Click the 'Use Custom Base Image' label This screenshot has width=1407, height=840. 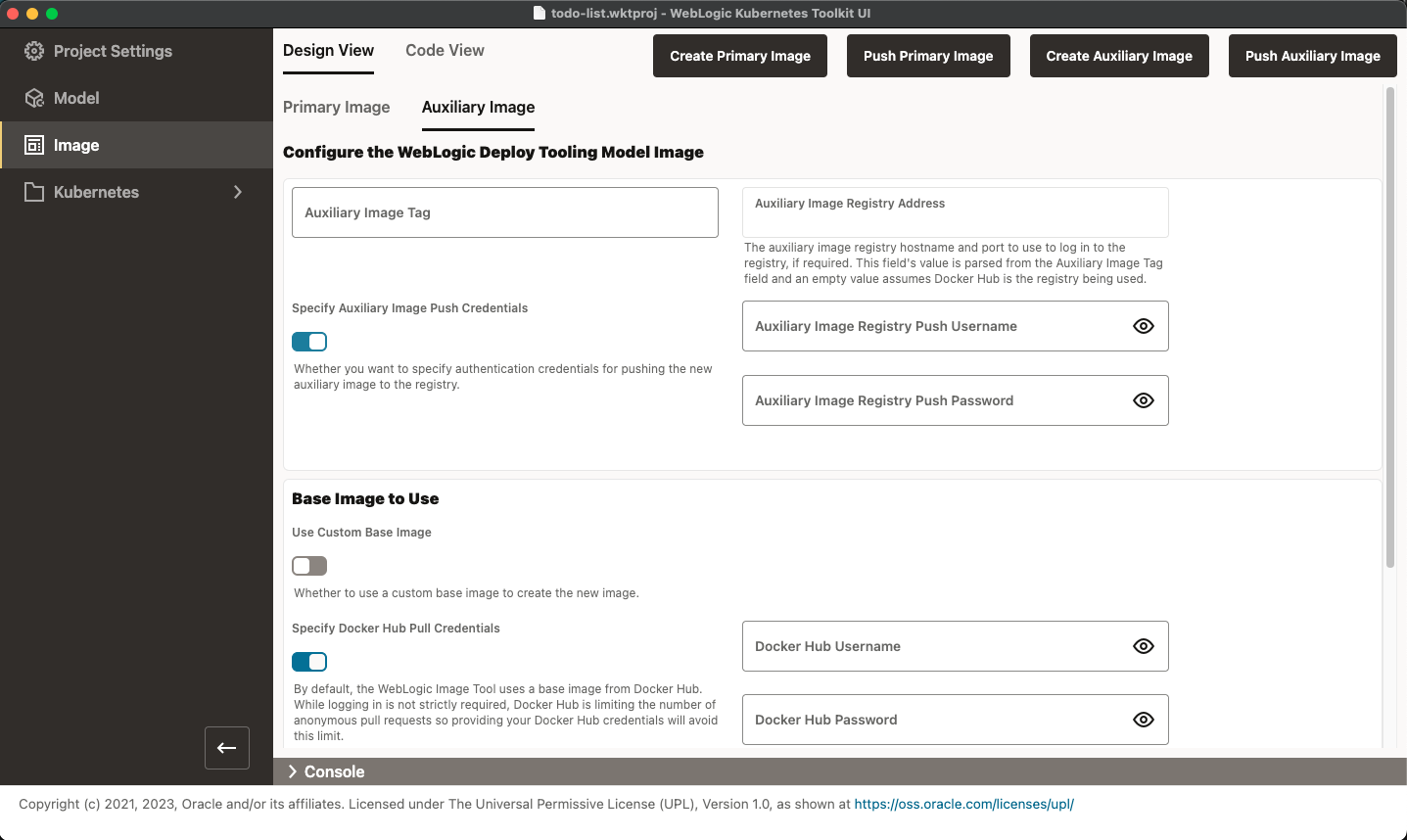coord(361,533)
